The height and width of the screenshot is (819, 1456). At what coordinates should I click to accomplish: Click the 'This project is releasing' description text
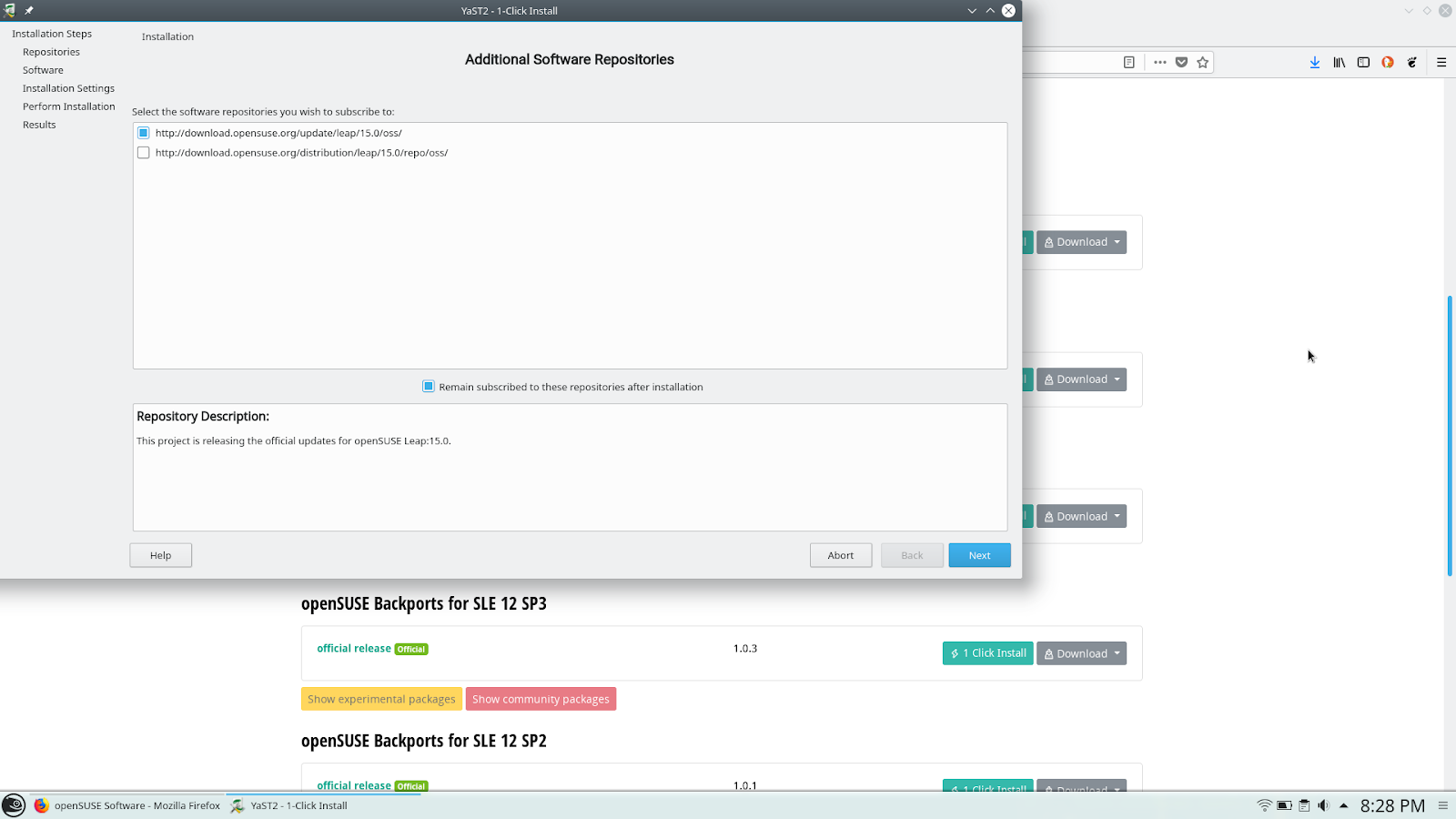[294, 441]
